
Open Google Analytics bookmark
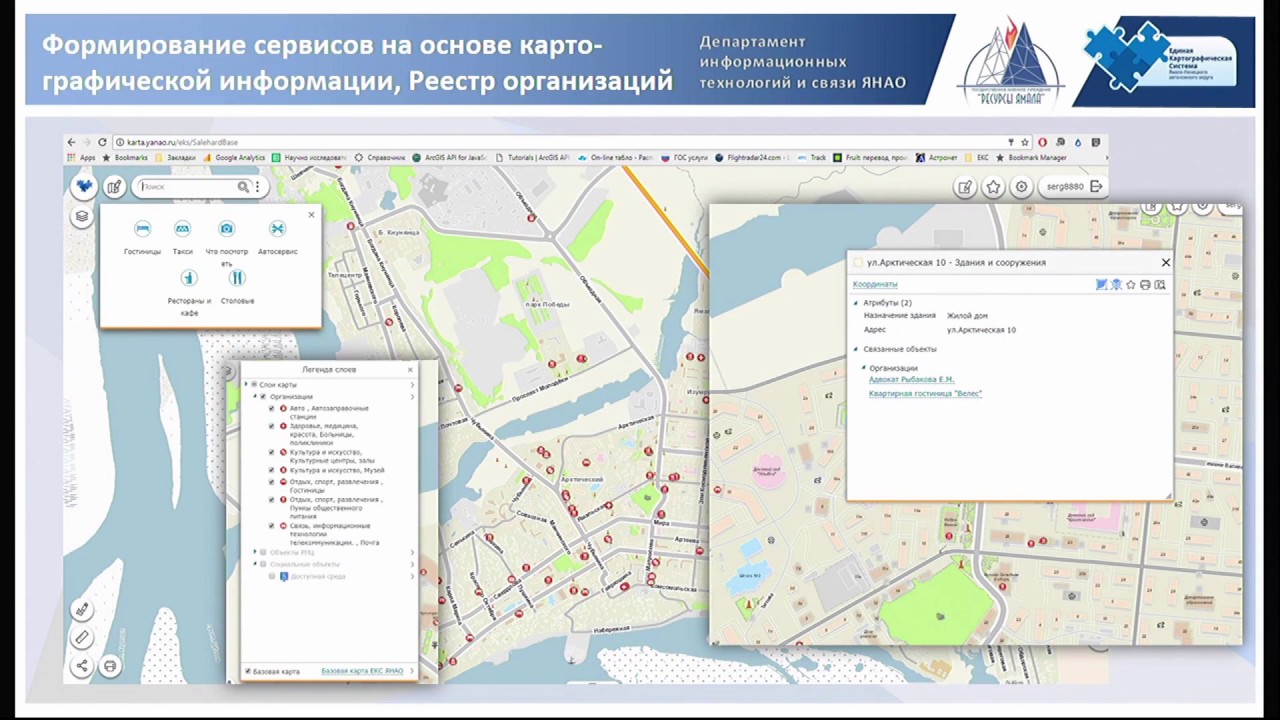coord(234,158)
